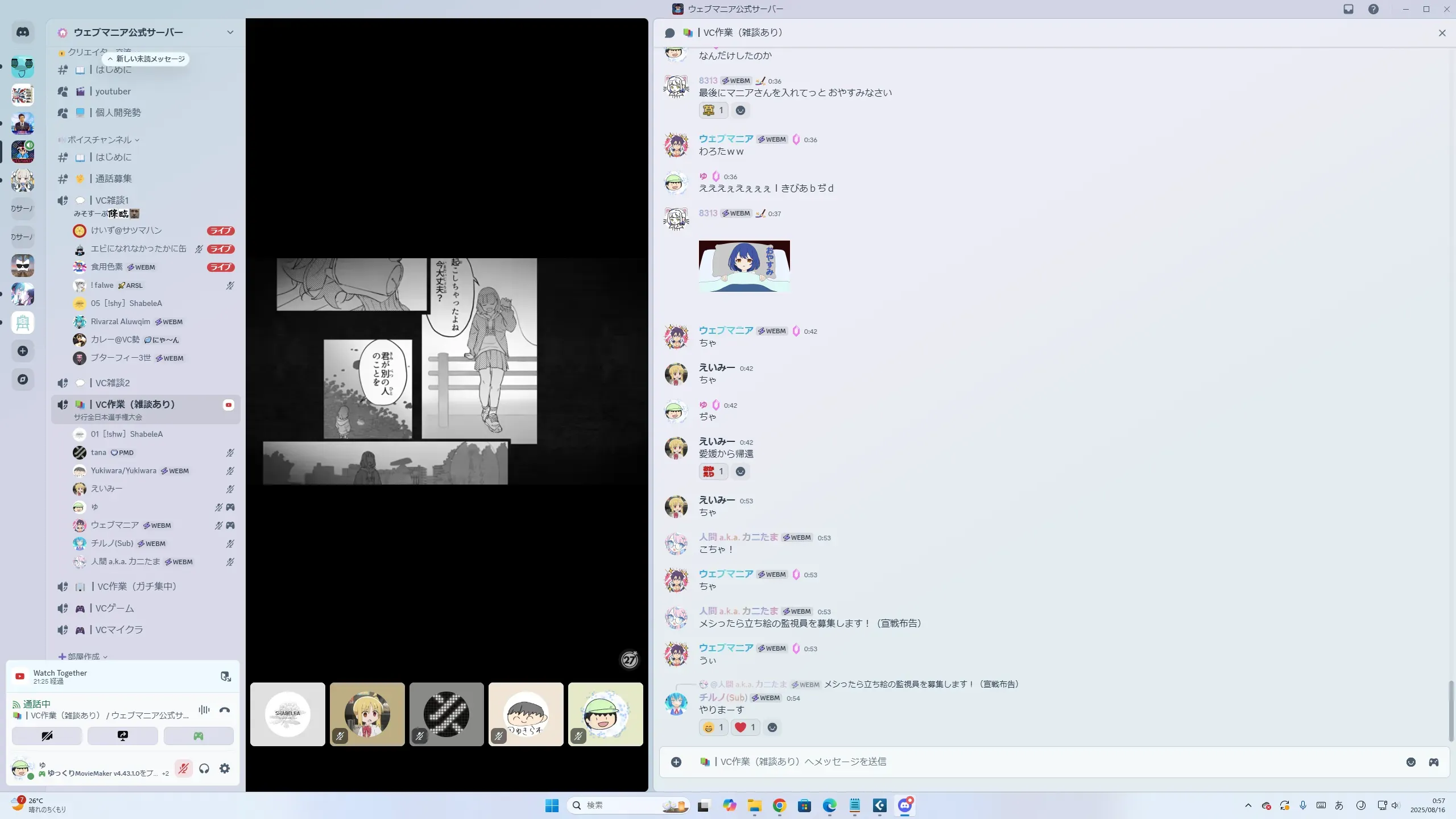The height and width of the screenshot is (819, 1456).
Task: Click the screen share button
Action: (x=122, y=736)
